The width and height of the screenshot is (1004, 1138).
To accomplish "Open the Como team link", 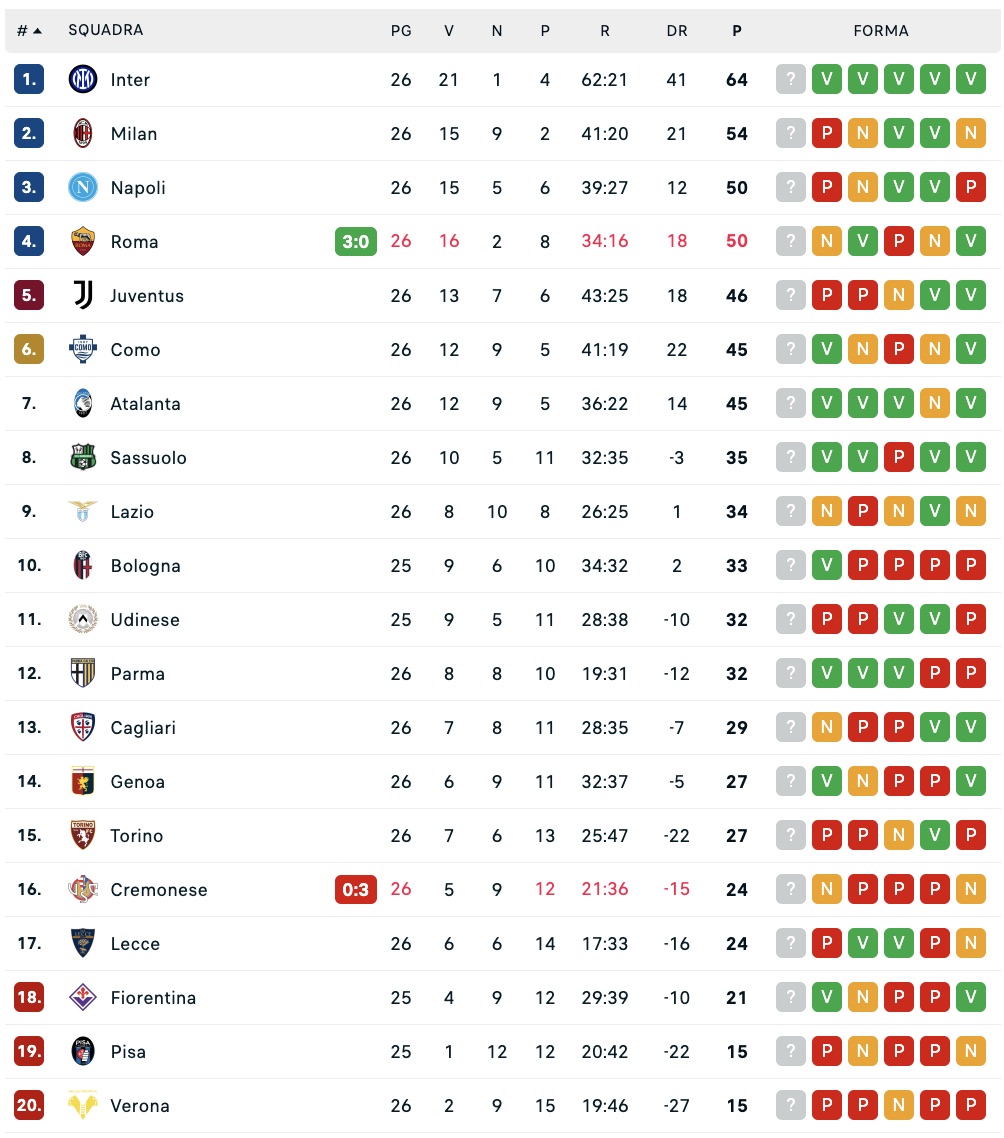I will (136, 349).
